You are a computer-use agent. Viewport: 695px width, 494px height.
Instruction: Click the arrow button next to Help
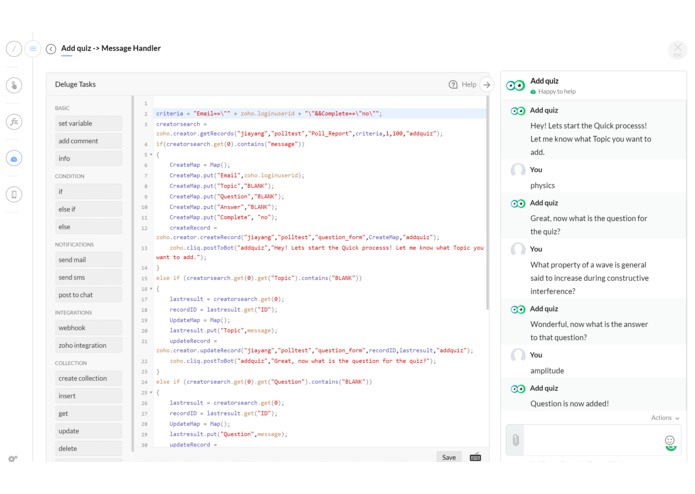[x=487, y=84]
